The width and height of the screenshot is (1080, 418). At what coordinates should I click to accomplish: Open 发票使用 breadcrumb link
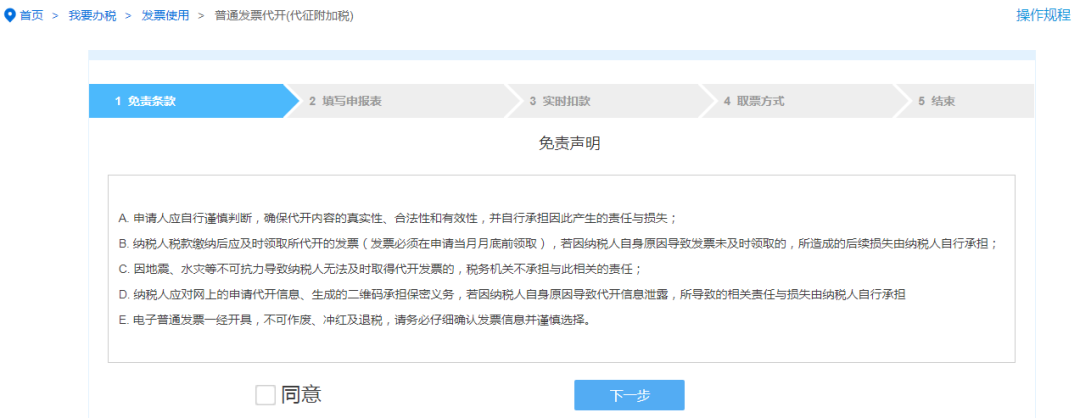click(165, 15)
